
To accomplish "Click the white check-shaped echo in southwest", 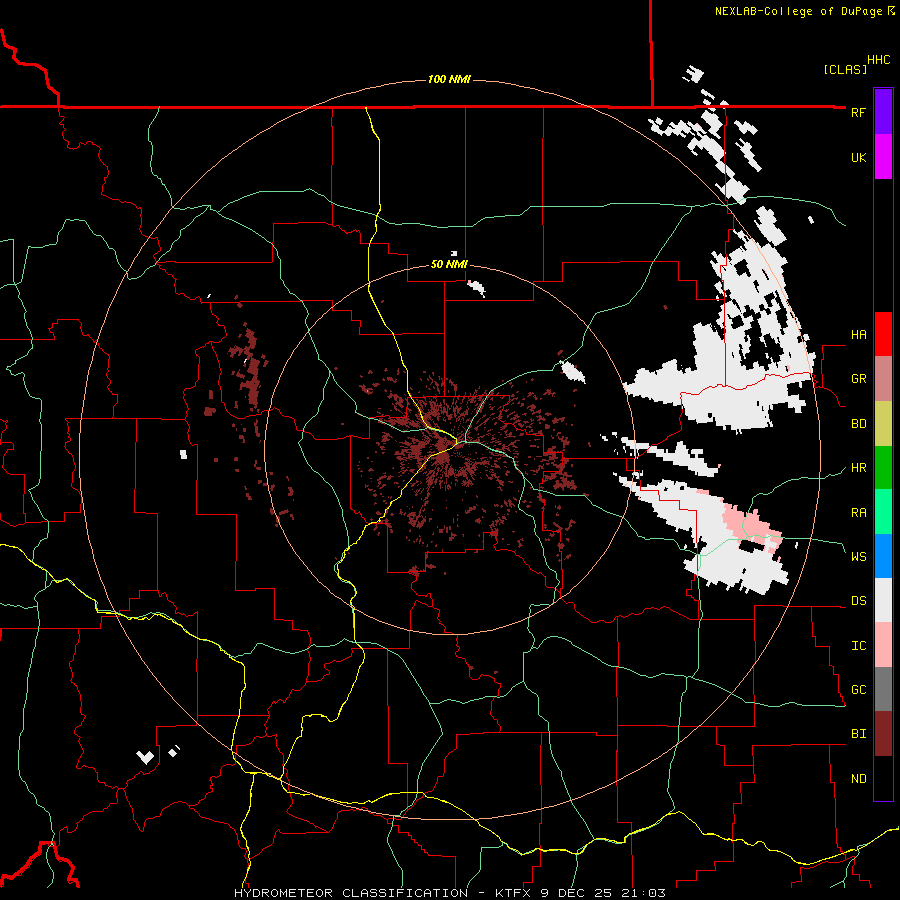I will 145,757.
